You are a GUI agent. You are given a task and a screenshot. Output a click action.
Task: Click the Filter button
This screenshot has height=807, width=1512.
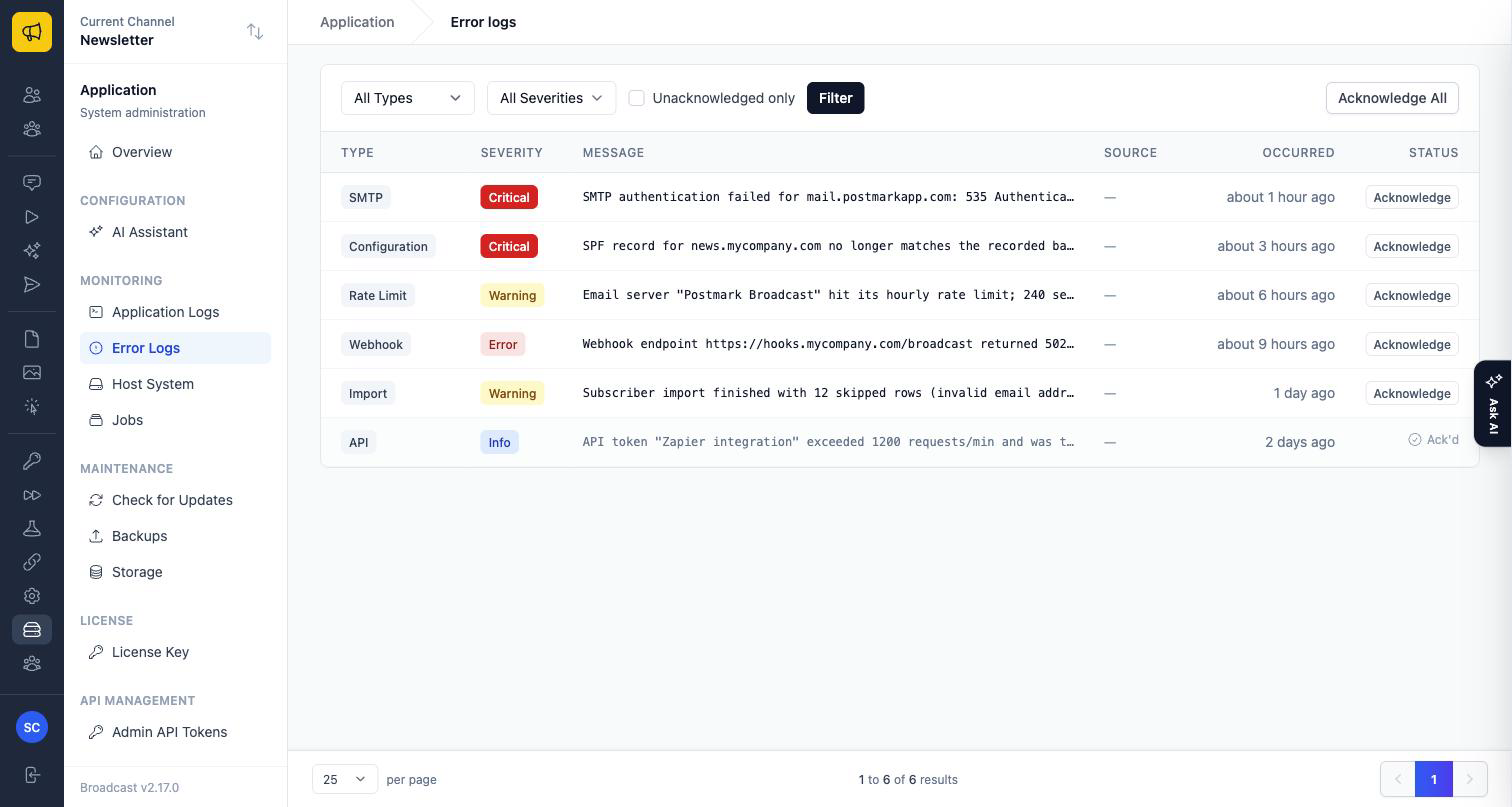click(x=835, y=98)
